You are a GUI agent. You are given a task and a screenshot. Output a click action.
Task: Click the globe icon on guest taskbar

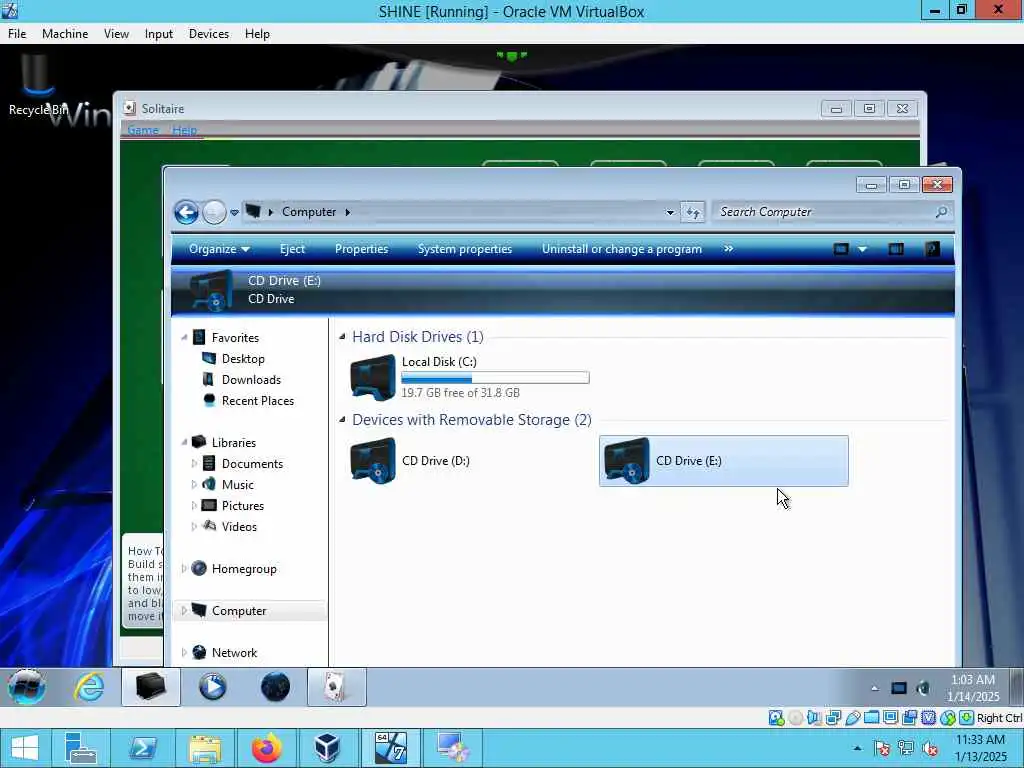[275, 687]
